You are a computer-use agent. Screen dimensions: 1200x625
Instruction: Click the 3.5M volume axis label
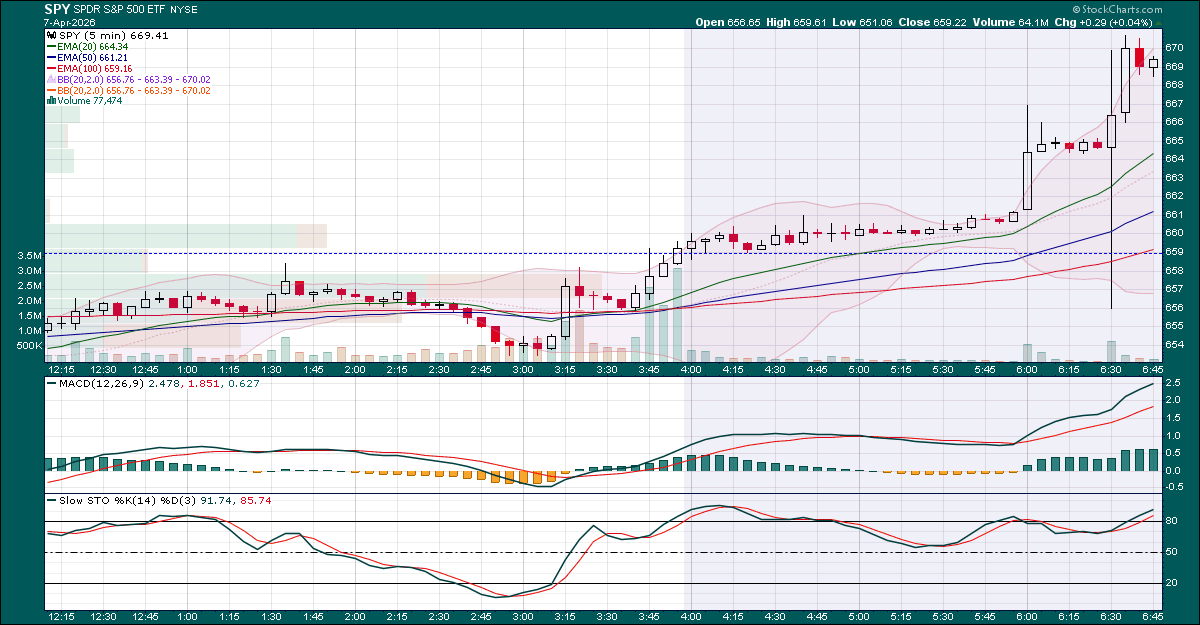point(29,256)
